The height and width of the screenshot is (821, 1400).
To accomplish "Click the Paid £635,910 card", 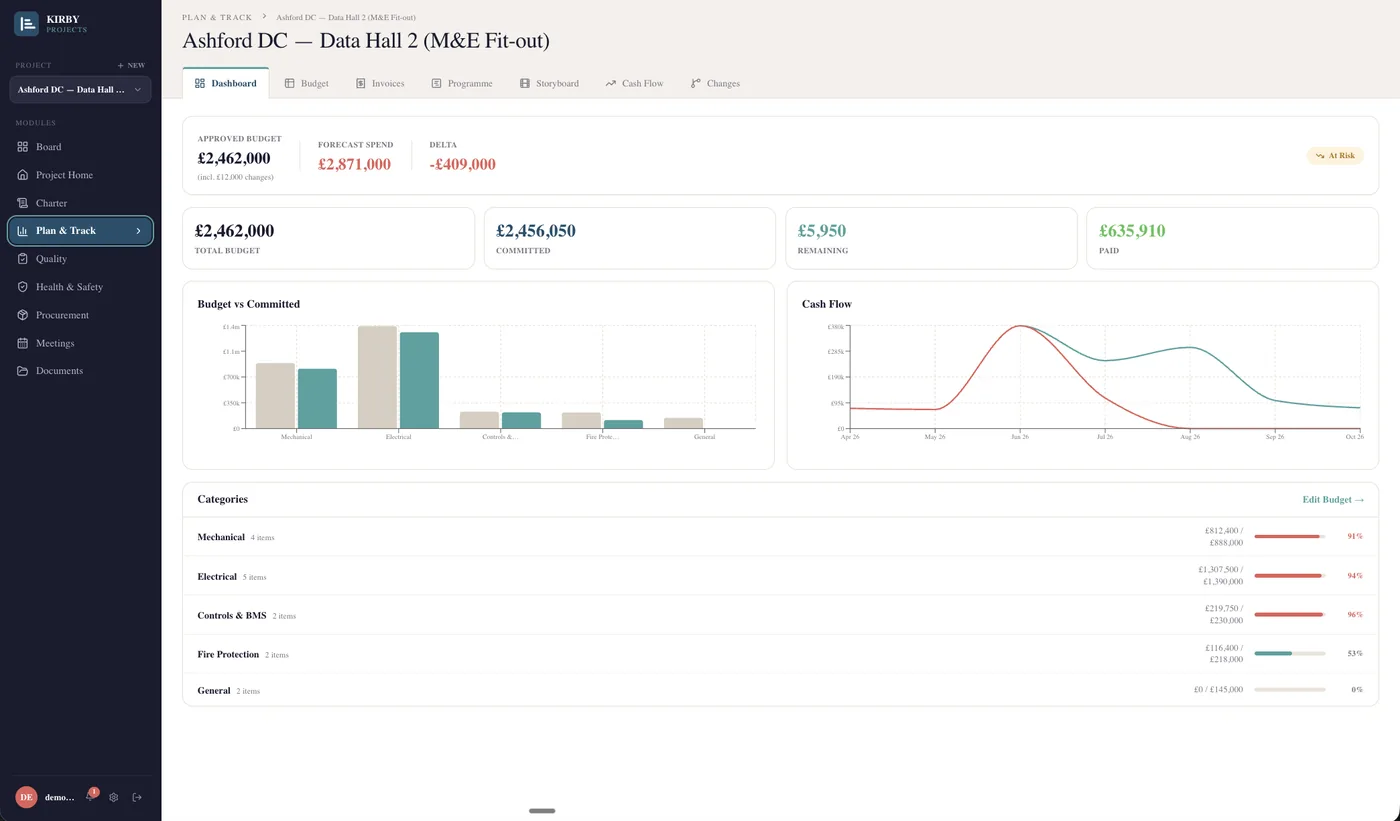I will 1232,238.
